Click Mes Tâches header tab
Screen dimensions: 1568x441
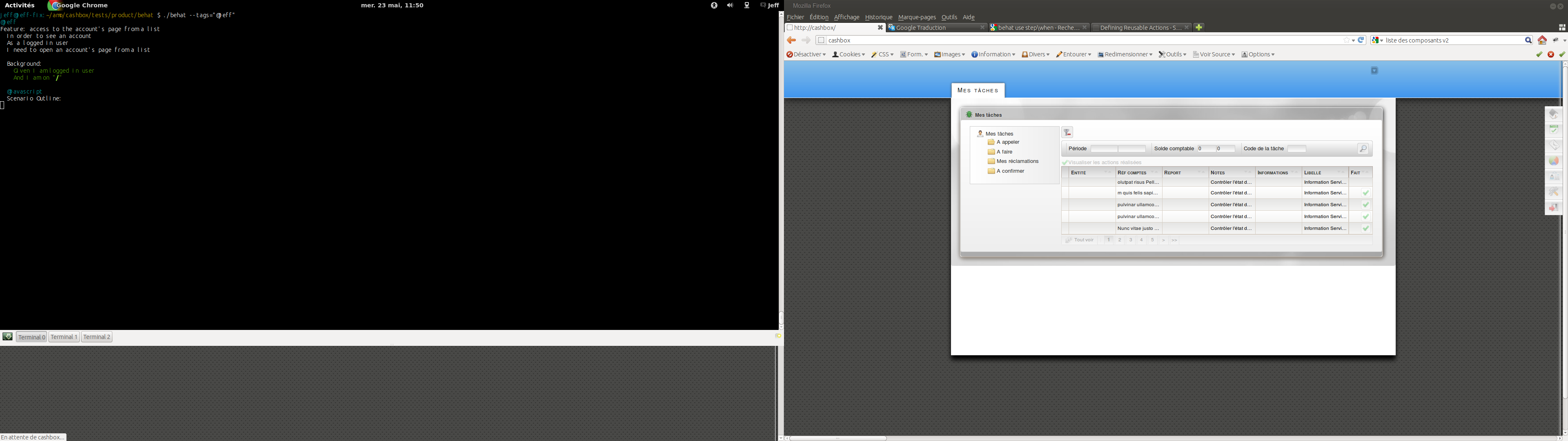[978, 91]
